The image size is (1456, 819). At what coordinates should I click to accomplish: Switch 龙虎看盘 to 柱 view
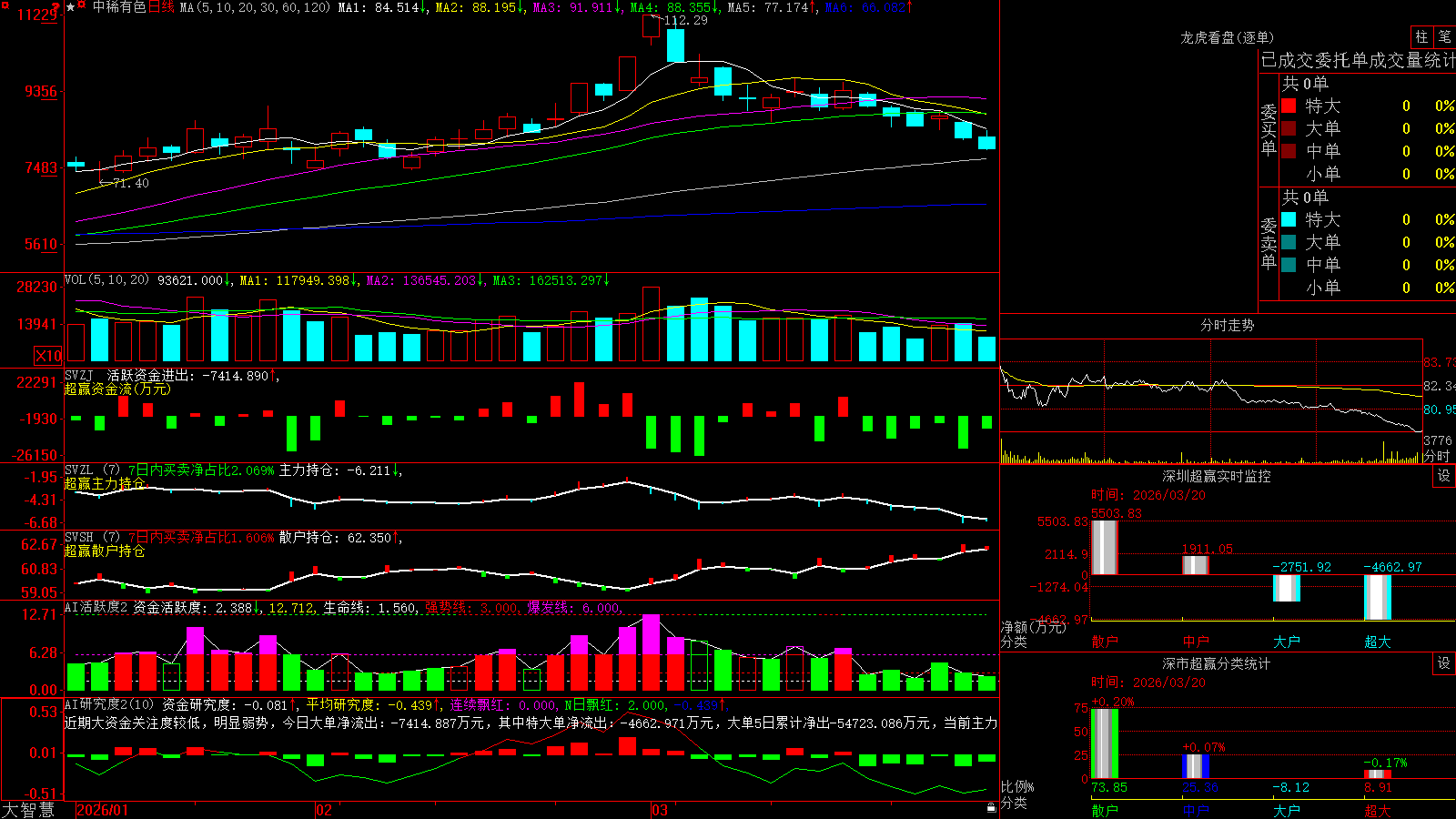[1421, 36]
